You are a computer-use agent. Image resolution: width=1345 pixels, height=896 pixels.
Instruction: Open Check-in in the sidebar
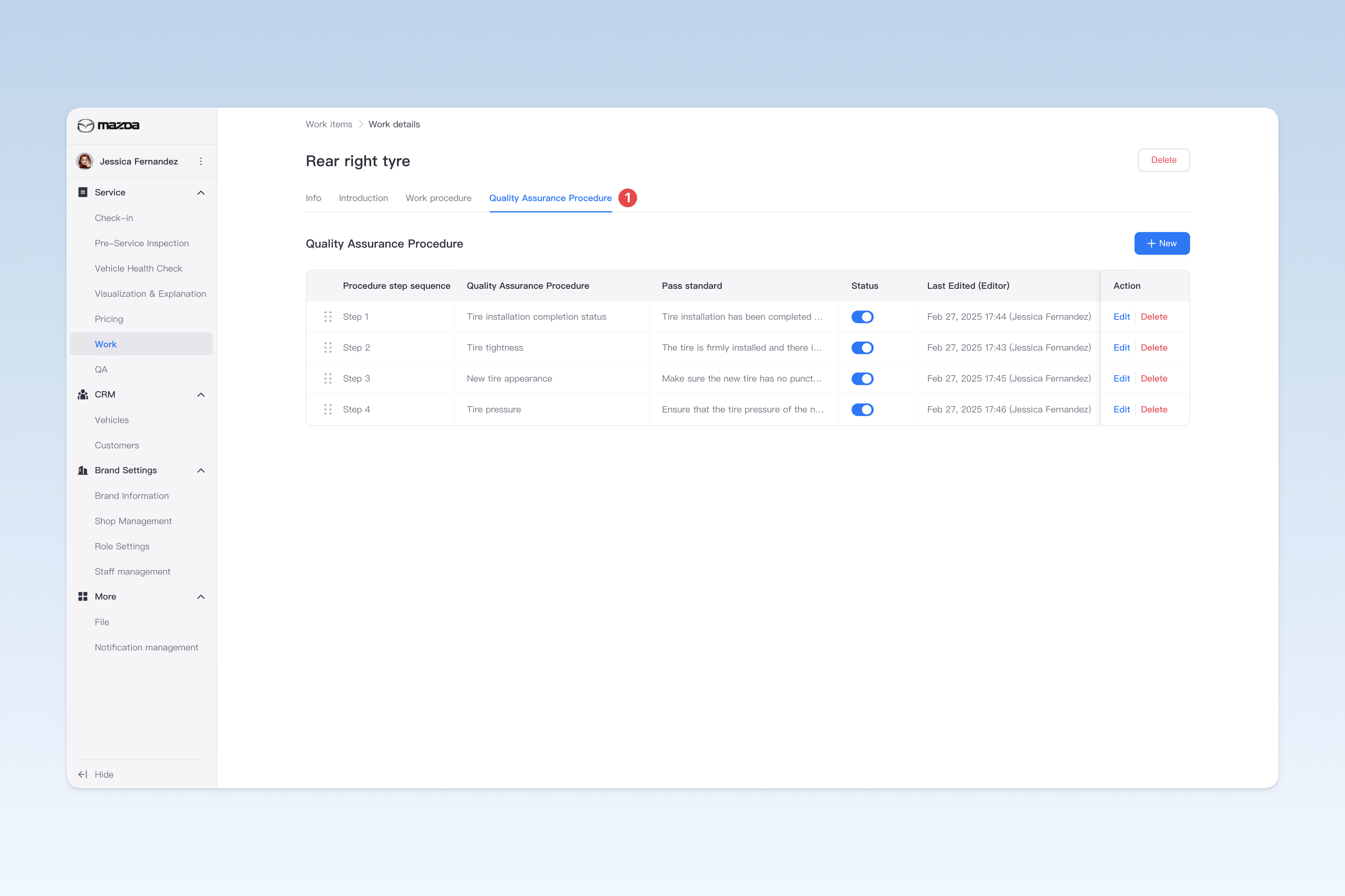click(114, 218)
